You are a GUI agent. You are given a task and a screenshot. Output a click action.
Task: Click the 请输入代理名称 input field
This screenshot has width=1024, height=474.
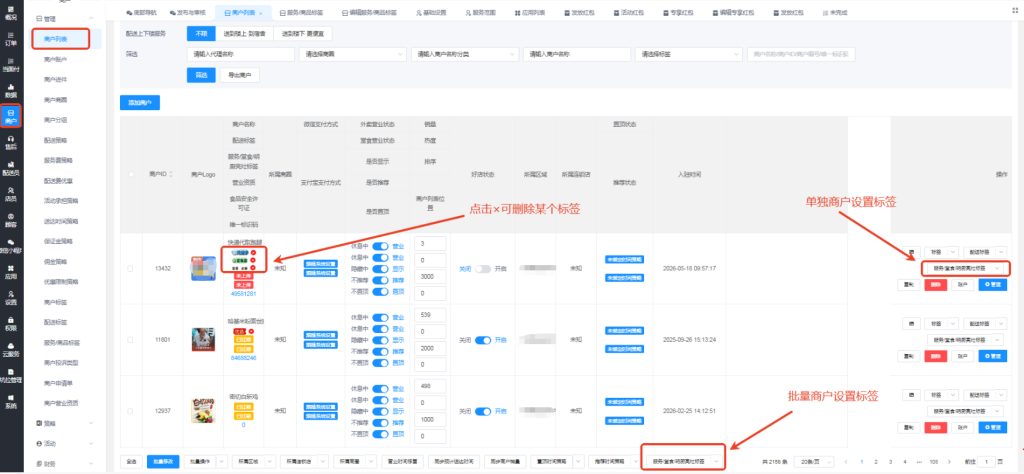tap(240, 55)
